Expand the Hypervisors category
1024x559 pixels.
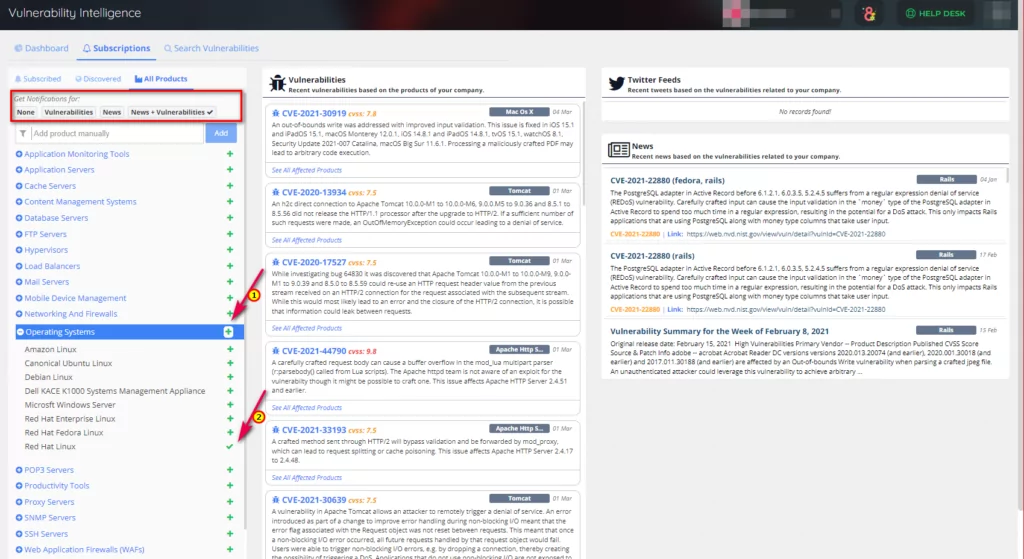[20, 250]
